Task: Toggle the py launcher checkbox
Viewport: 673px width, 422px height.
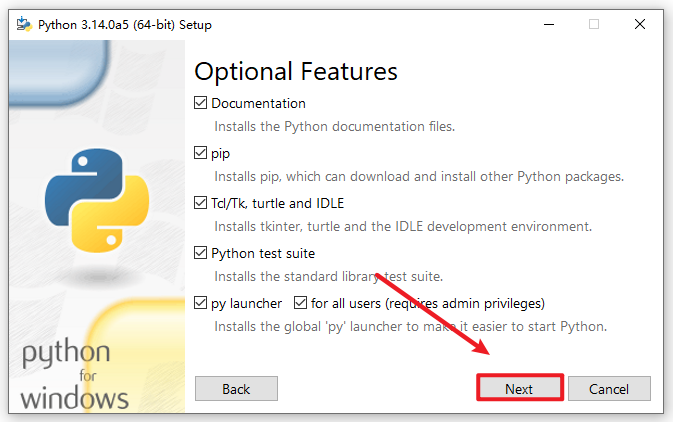Action: pyautogui.click(x=201, y=303)
